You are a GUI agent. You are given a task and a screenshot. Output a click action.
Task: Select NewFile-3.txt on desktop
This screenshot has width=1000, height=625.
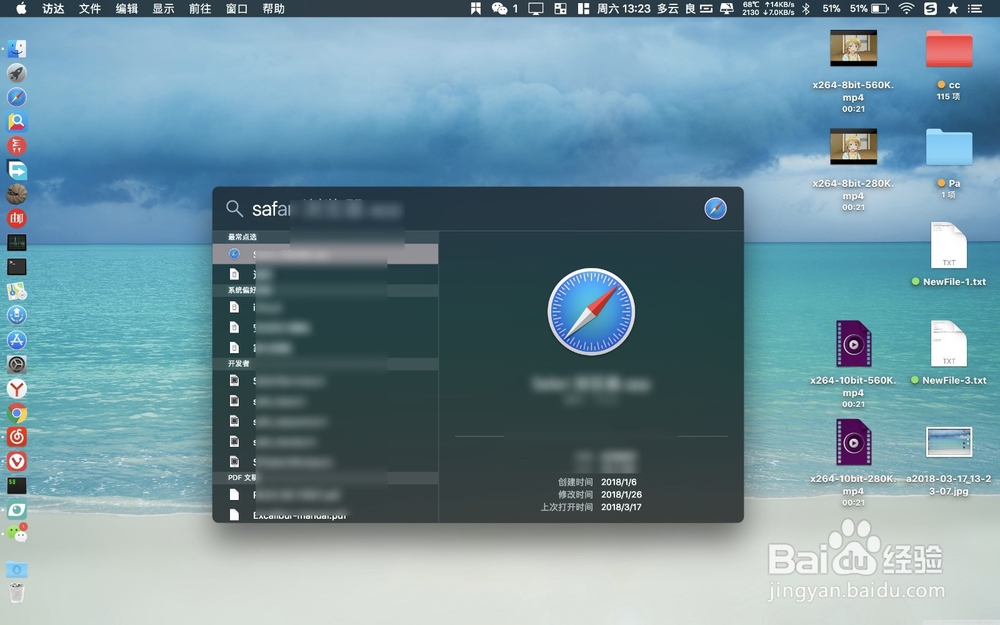[949, 353]
